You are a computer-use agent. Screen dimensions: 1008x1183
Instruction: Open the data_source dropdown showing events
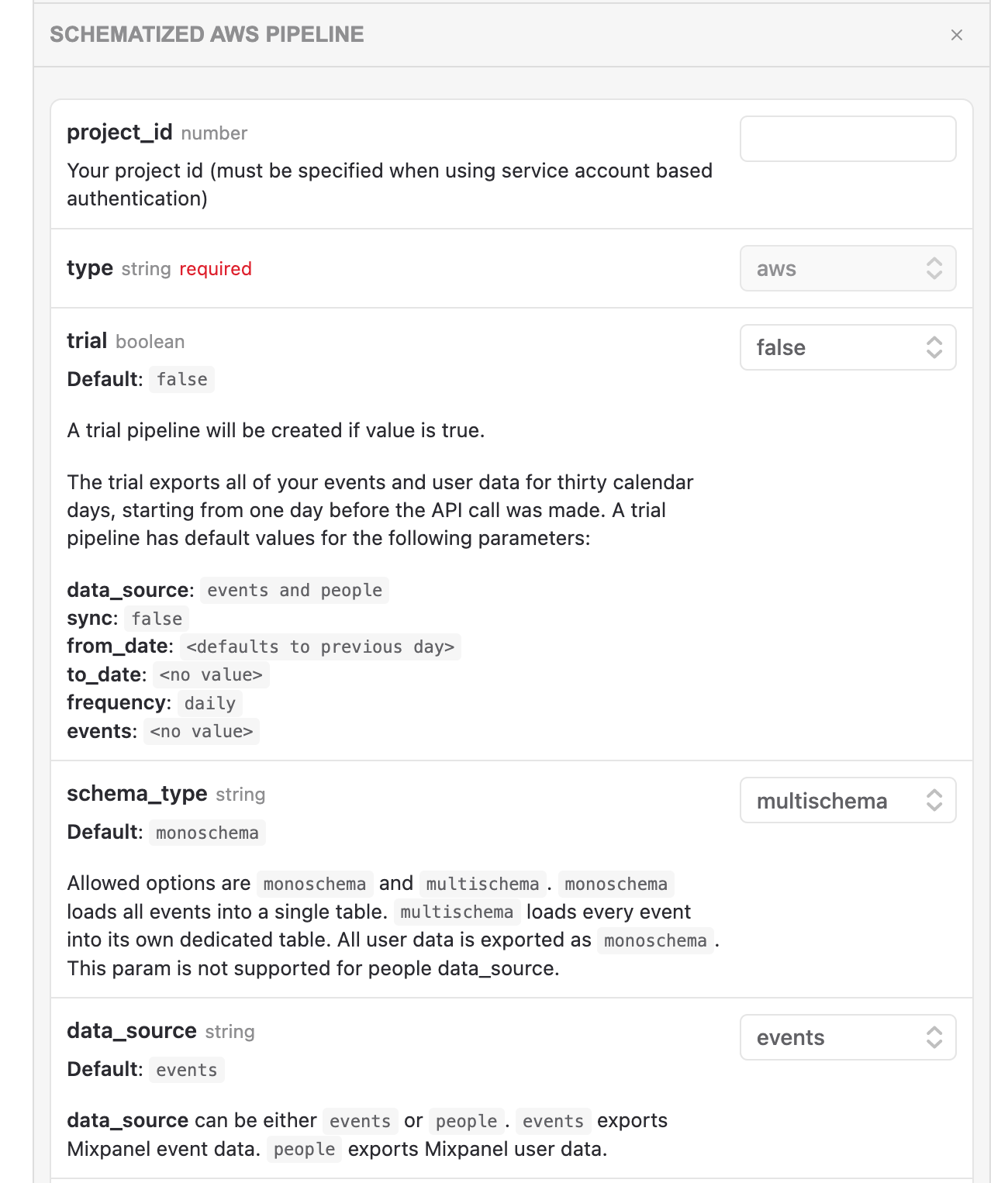pos(847,1037)
